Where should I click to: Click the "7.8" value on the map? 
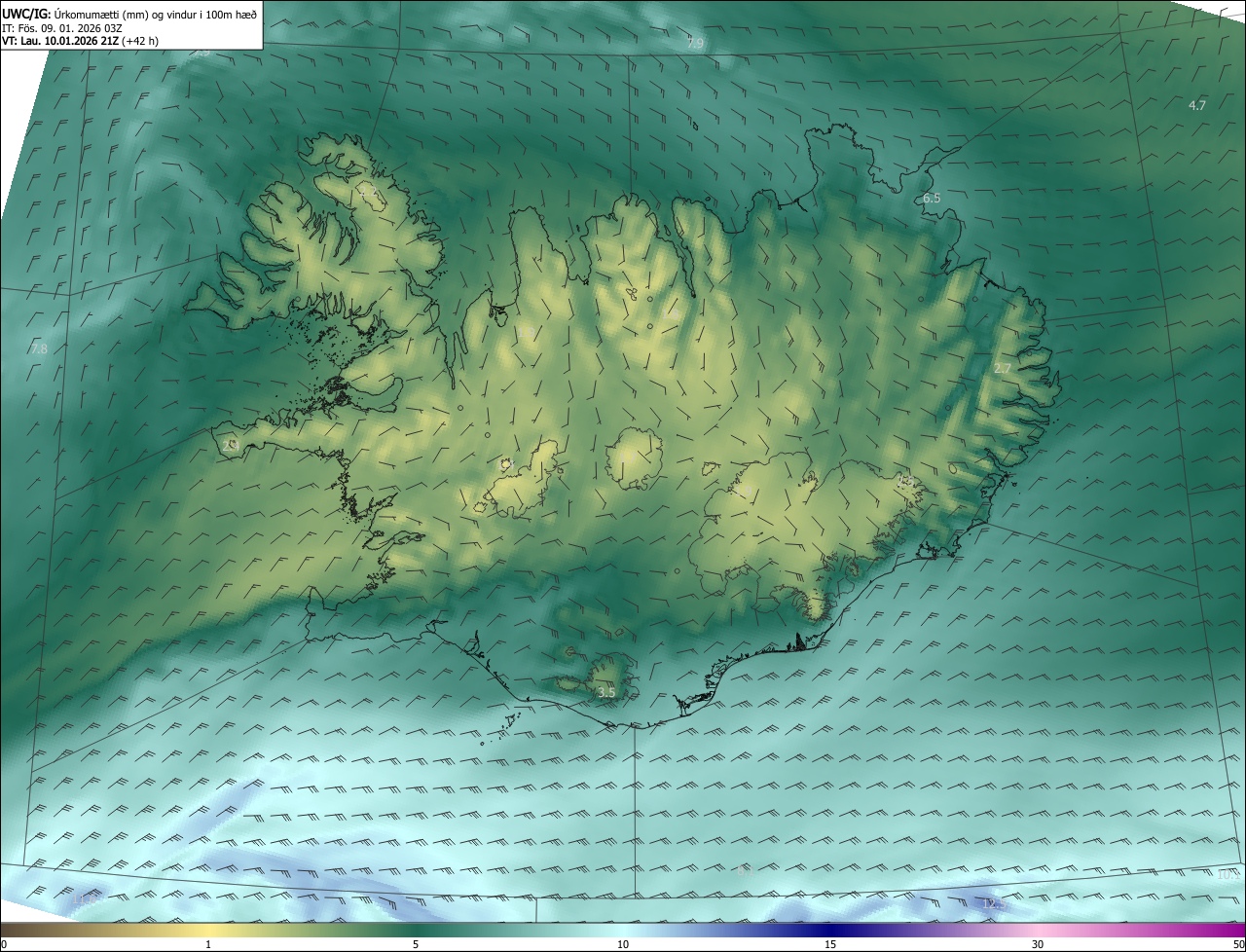click(x=39, y=348)
